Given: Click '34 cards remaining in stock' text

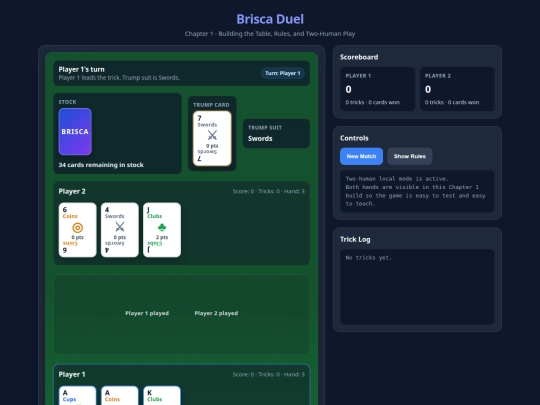Looking at the screenshot, I should (101, 165).
